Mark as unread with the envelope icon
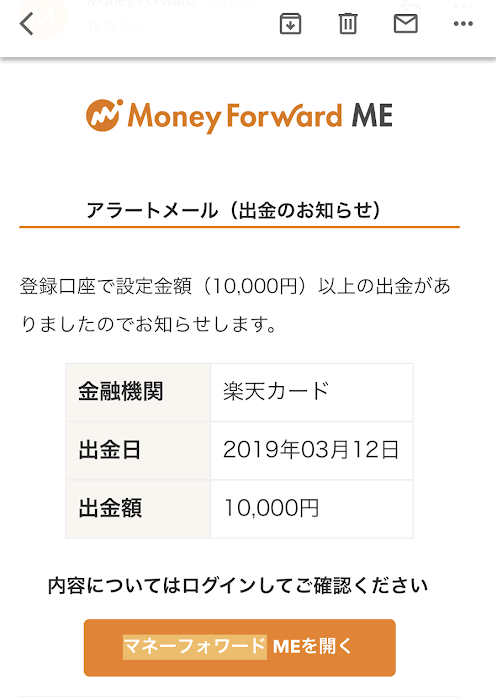This screenshot has height=697, width=496. [x=405, y=24]
